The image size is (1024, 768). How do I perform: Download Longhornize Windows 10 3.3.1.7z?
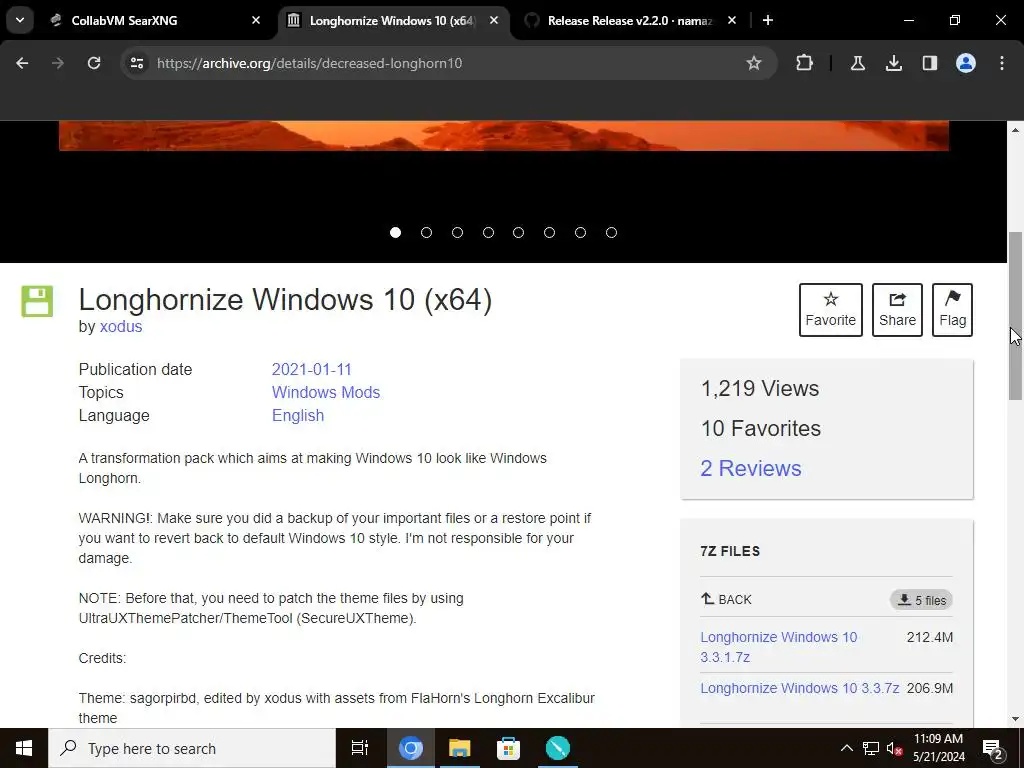point(778,647)
